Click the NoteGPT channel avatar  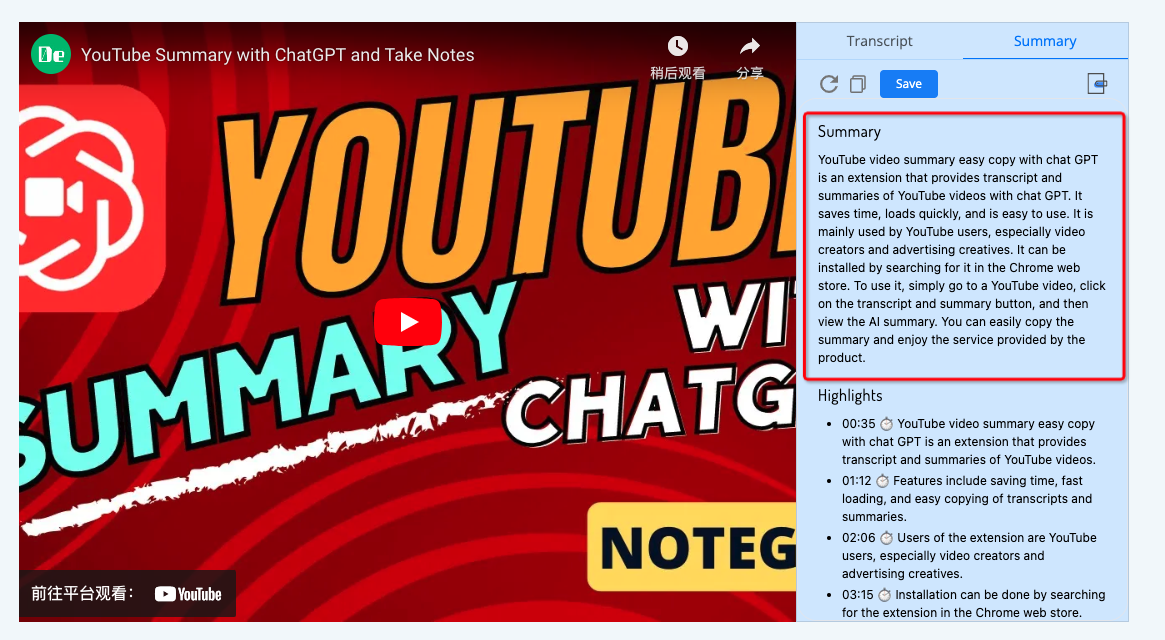tap(52, 54)
